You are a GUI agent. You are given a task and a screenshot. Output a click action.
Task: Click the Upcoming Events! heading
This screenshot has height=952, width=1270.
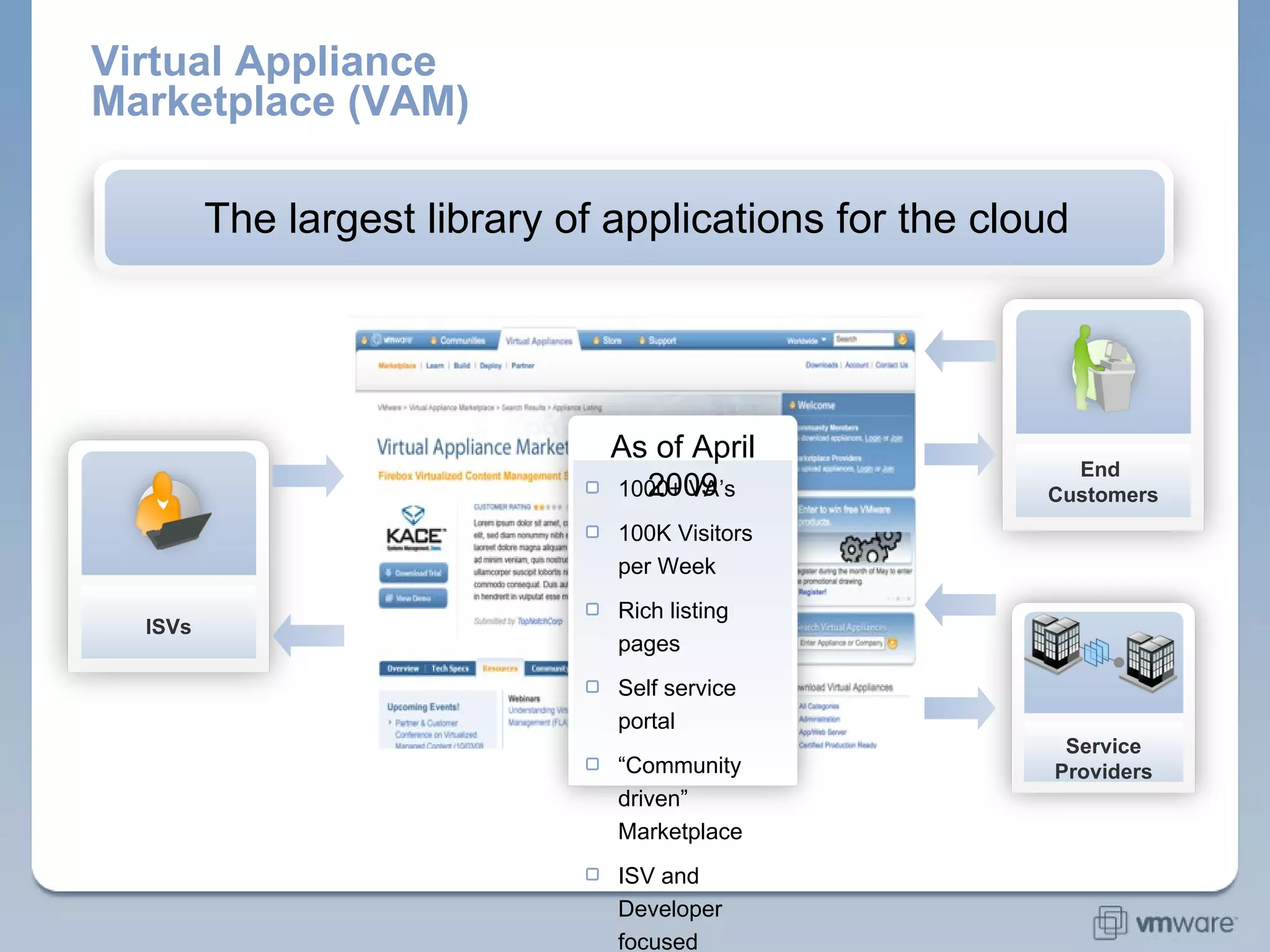423,707
